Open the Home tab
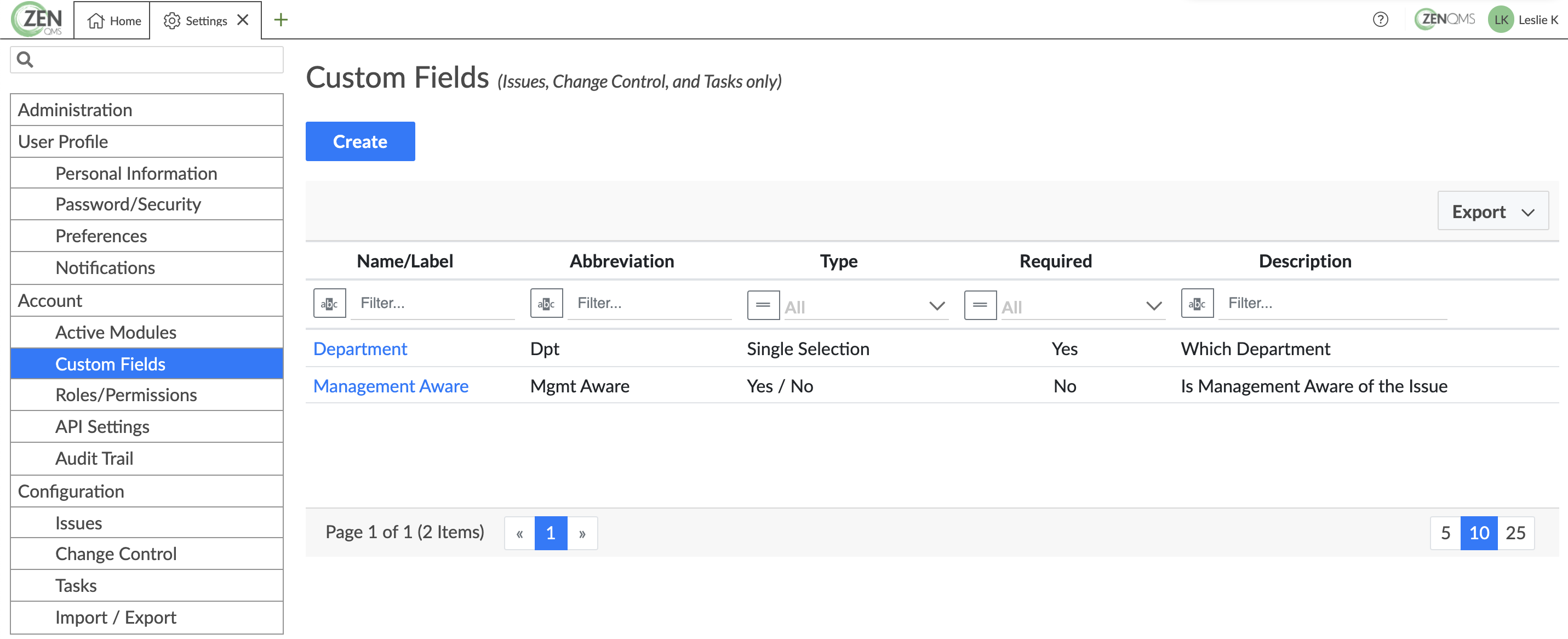 [113, 21]
